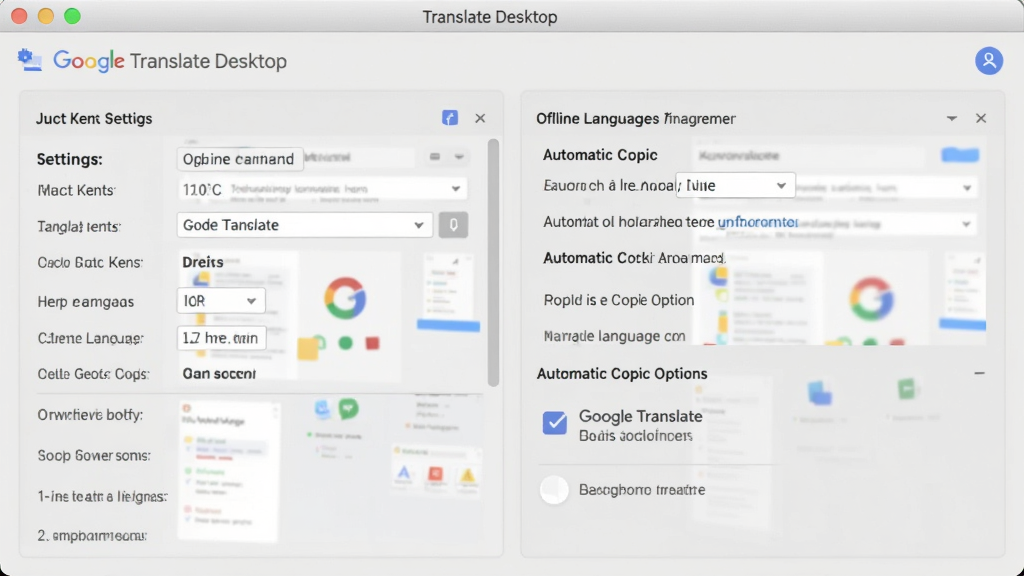Viewport: 1024px width, 576px height.
Task: Click the Settings panel vertical scrollbar
Action: [x=493, y=261]
